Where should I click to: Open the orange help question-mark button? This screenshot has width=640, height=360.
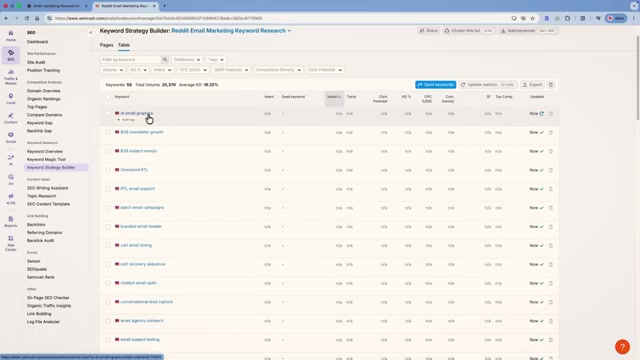click(622, 347)
